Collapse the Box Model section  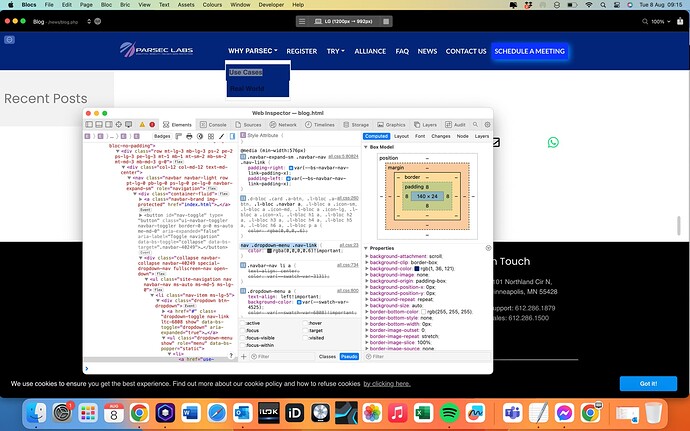pyautogui.click(x=366, y=147)
